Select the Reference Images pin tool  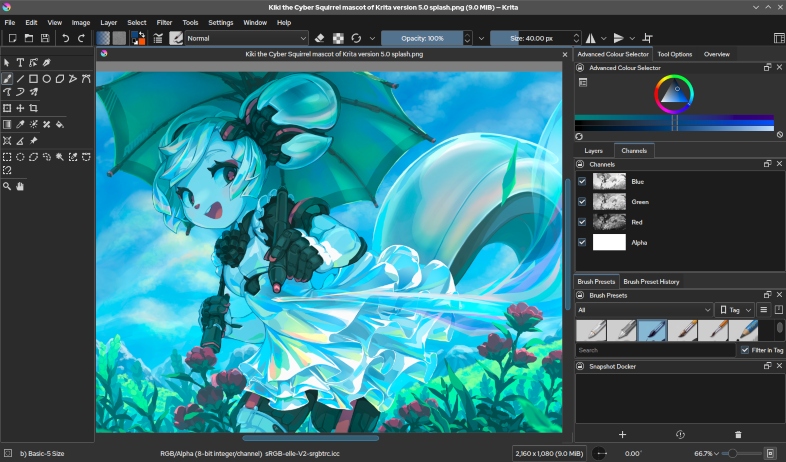(x=33, y=141)
